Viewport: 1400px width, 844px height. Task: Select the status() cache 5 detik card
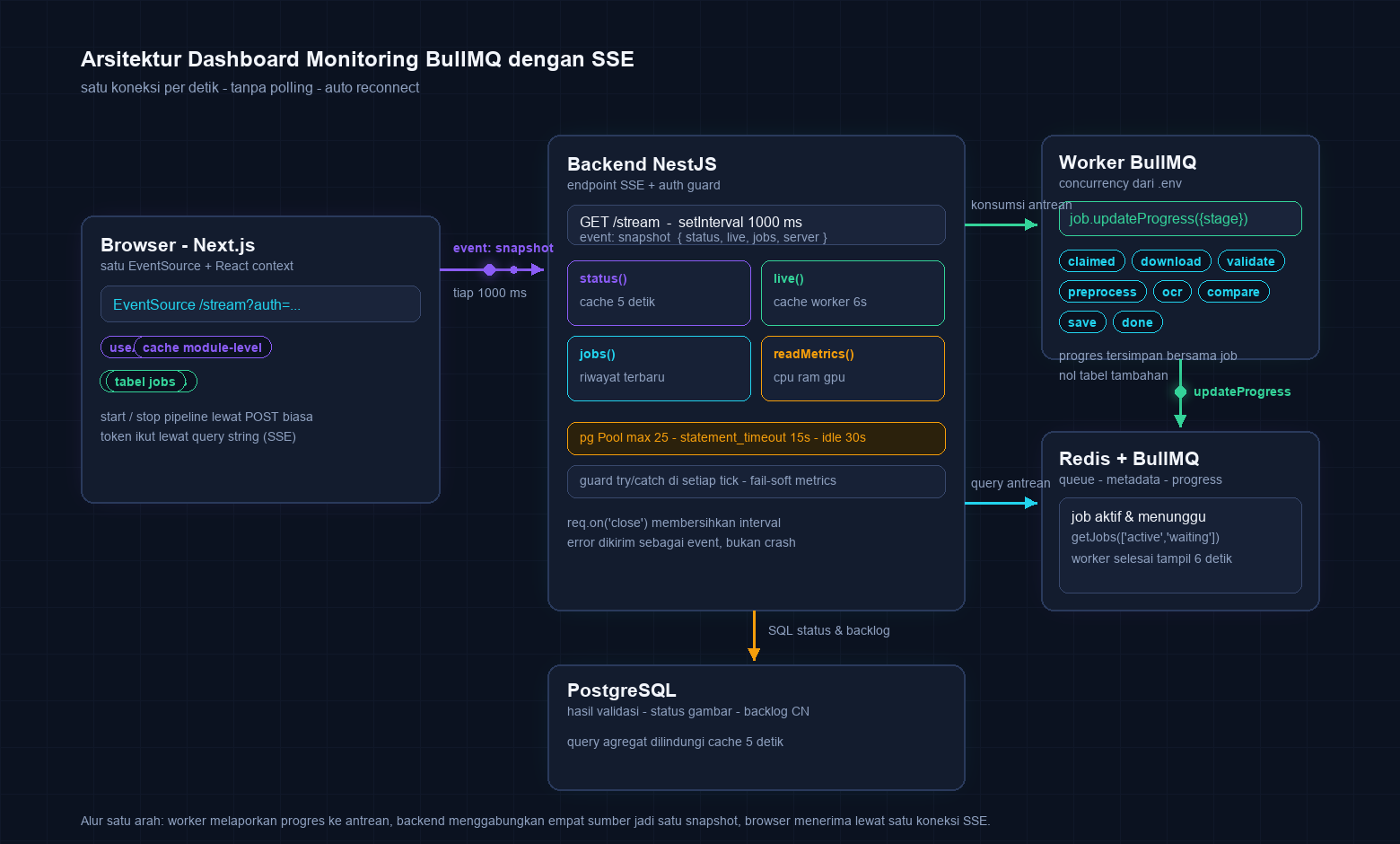coord(659,294)
